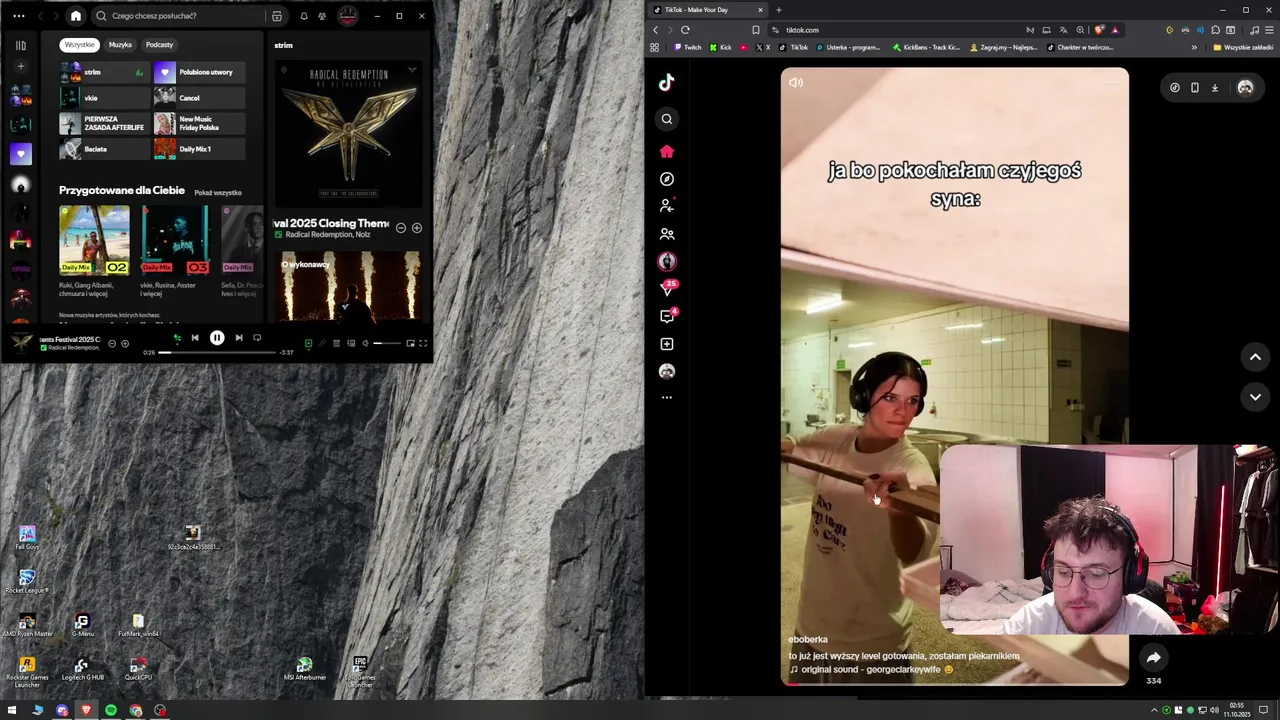1280x720 pixels.
Task: Add current track plus in Now Playing panel
Action: tap(417, 228)
